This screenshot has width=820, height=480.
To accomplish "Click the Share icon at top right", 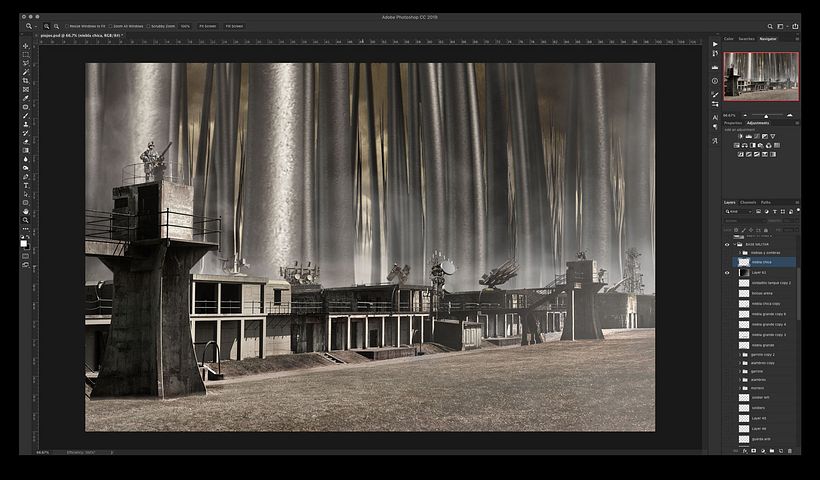I will click(x=795, y=26).
